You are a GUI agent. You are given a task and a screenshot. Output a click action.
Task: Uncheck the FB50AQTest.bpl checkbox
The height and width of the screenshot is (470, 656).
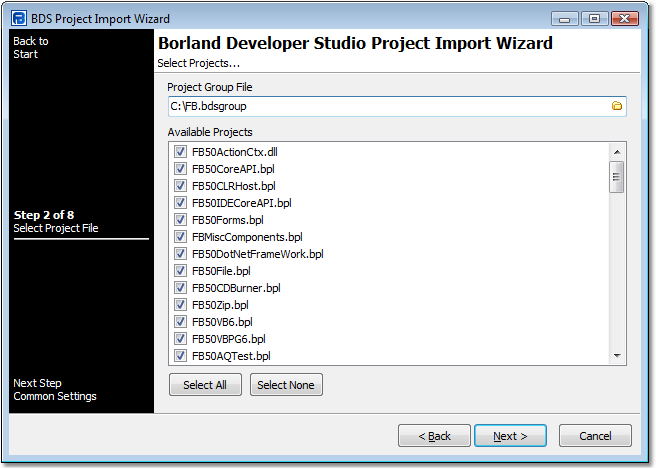(180, 356)
